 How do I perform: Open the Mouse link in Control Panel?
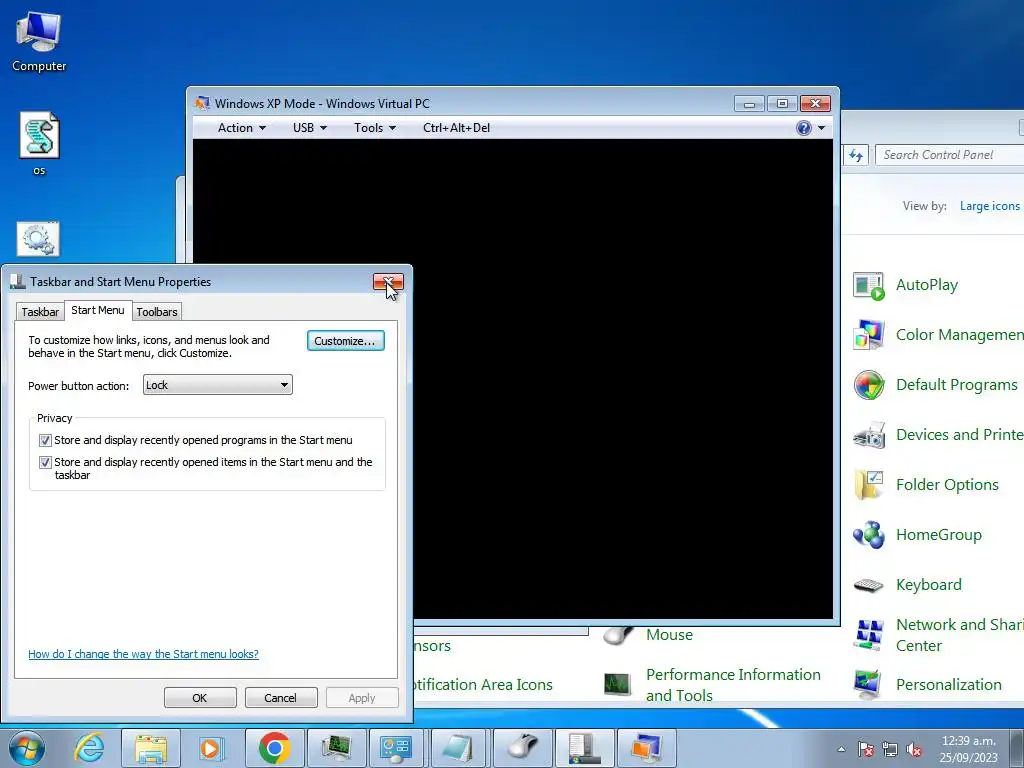pos(669,634)
